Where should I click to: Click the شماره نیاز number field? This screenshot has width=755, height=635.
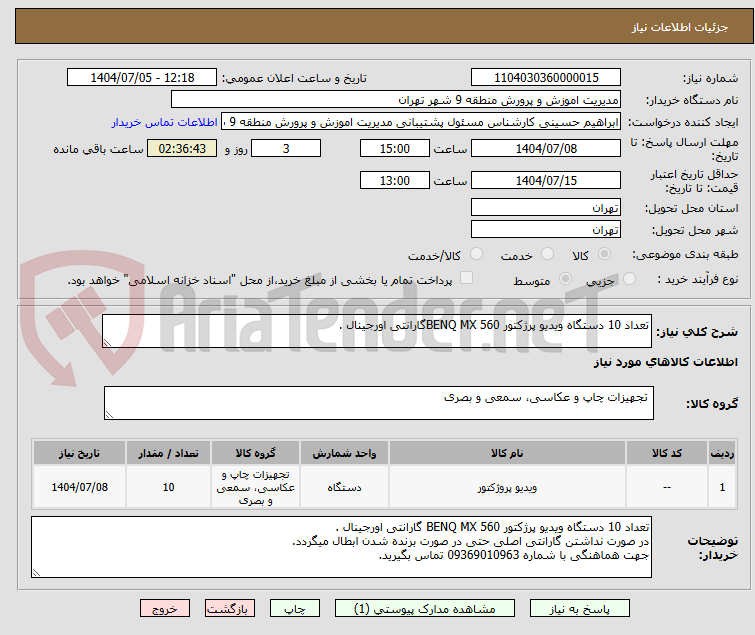[x=546, y=78]
